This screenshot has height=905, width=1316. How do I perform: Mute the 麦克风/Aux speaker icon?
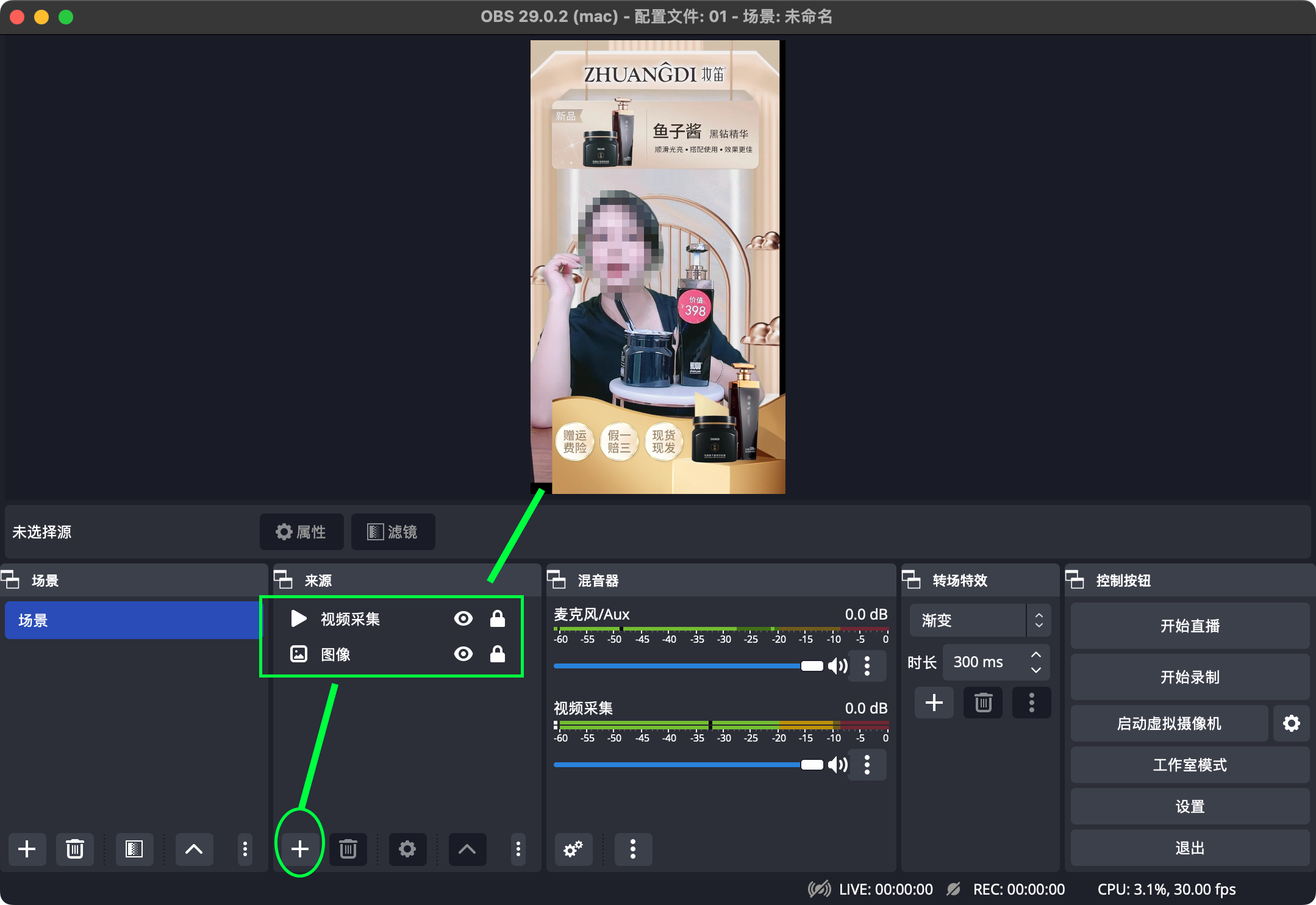pos(838,665)
